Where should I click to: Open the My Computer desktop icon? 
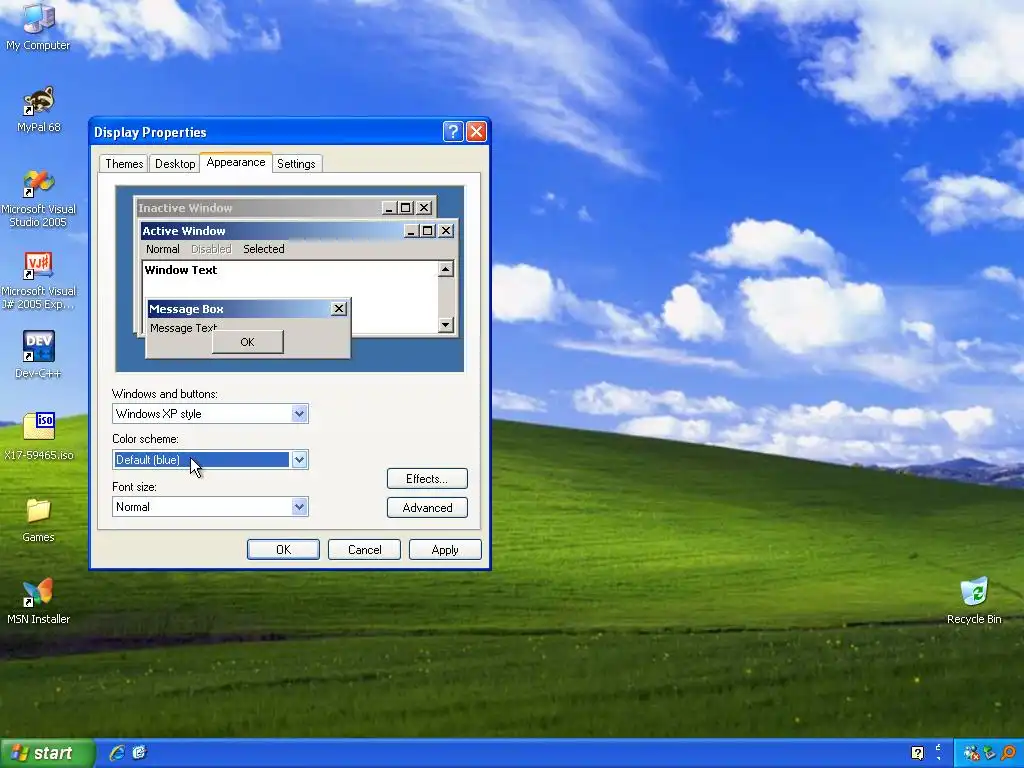[38, 27]
